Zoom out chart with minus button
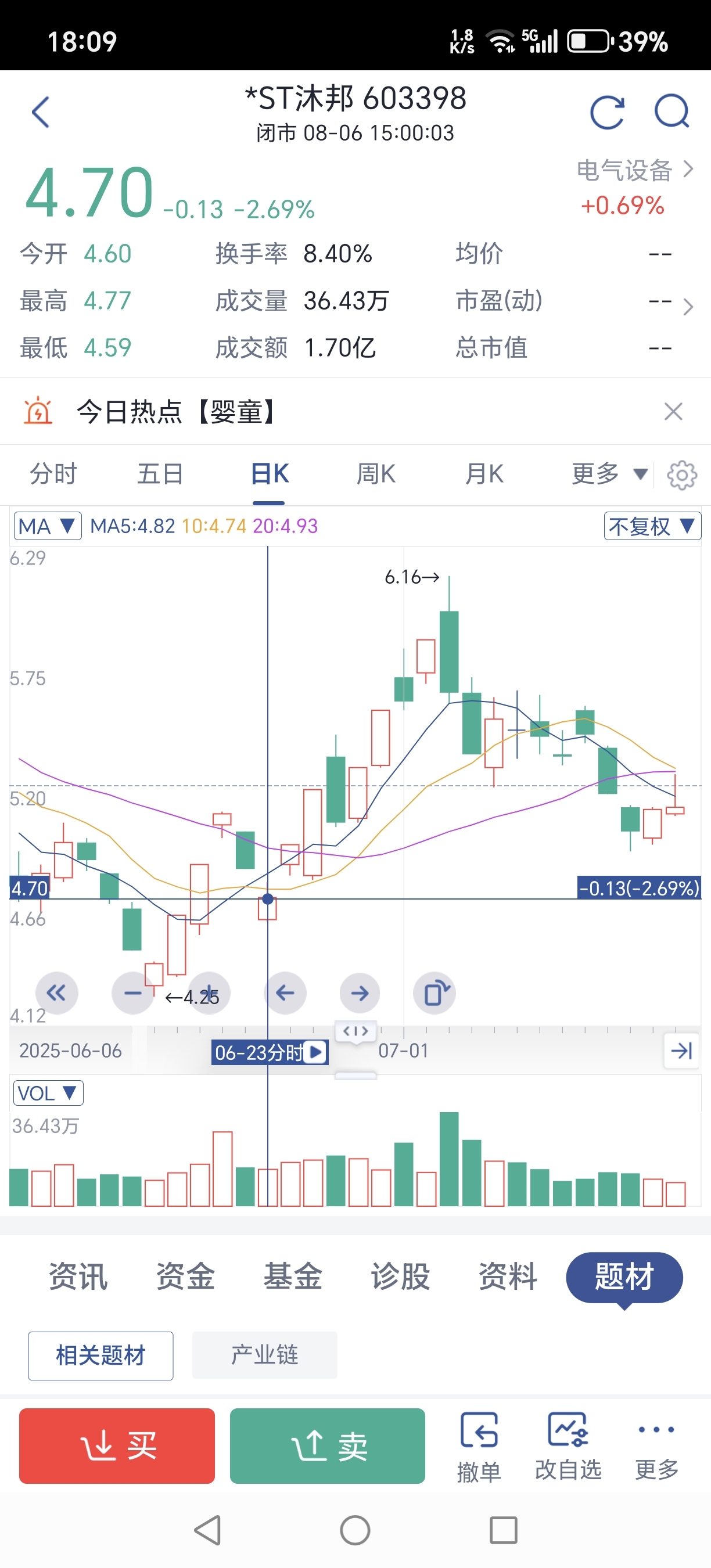Screen dimensions: 711x1568 [x=132, y=993]
